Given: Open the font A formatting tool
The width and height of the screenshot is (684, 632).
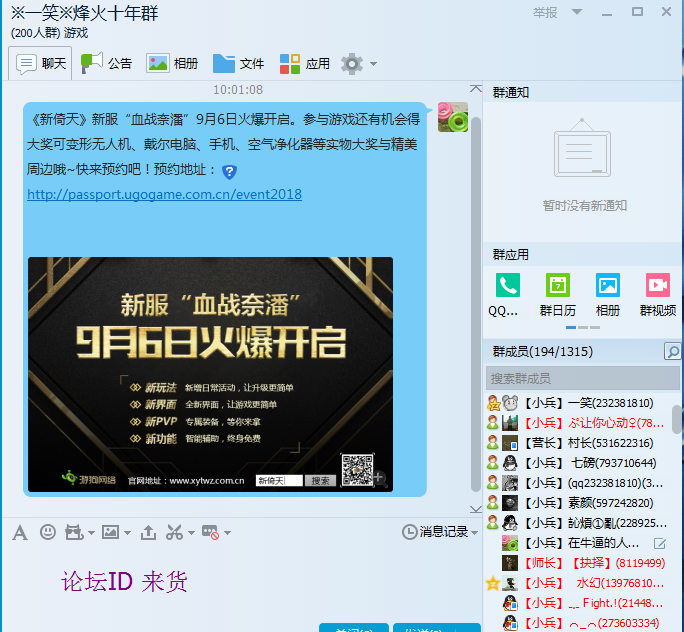Looking at the screenshot, I should coord(20,533).
